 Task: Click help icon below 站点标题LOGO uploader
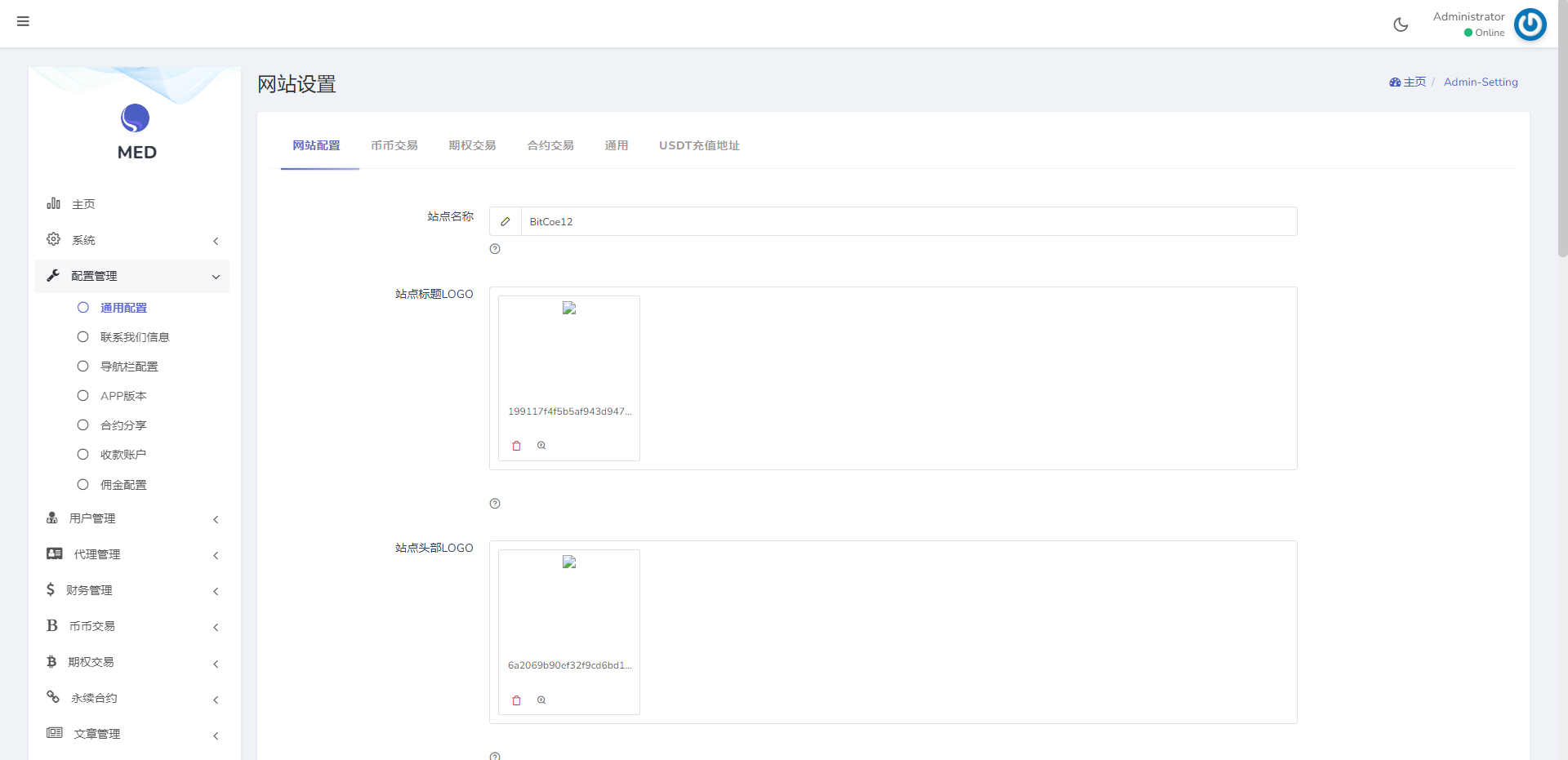[x=495, y=504]
